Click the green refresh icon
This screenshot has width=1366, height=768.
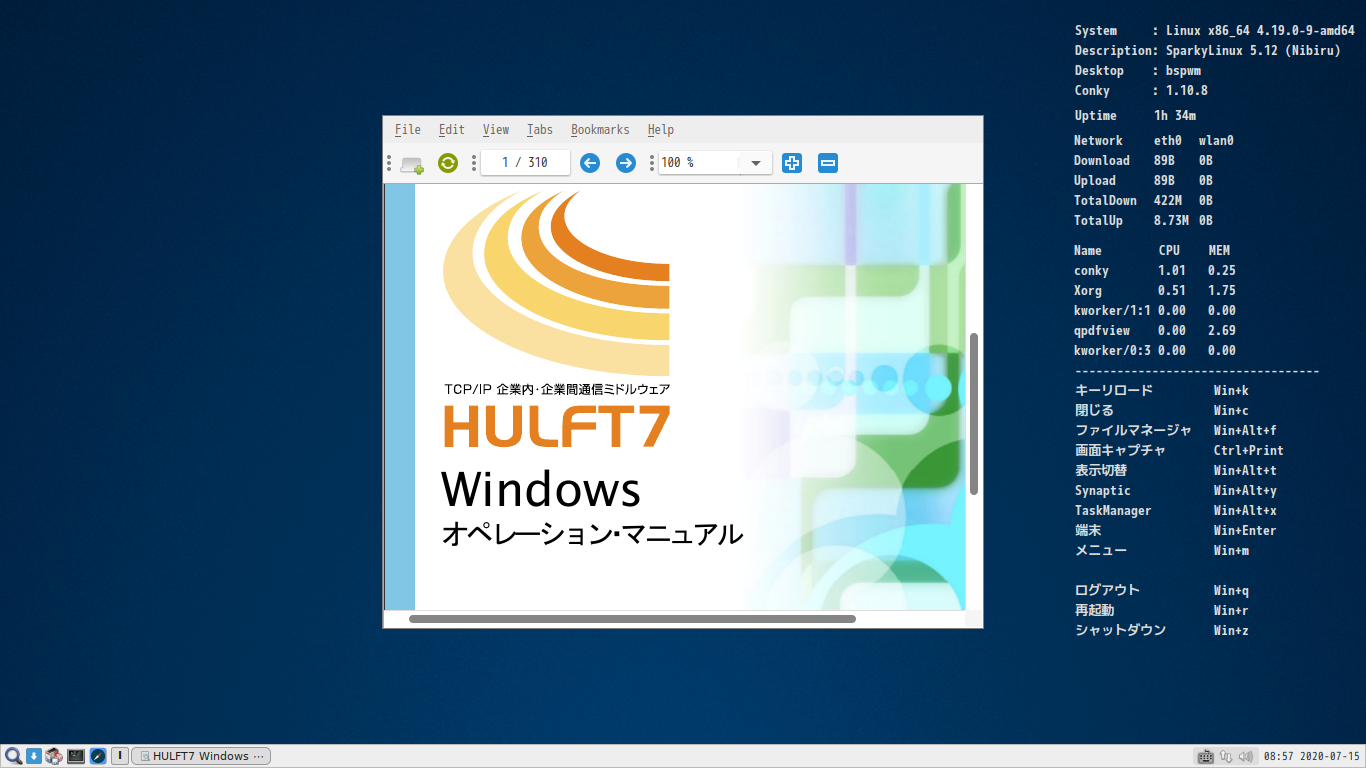[x=448, y=163]
